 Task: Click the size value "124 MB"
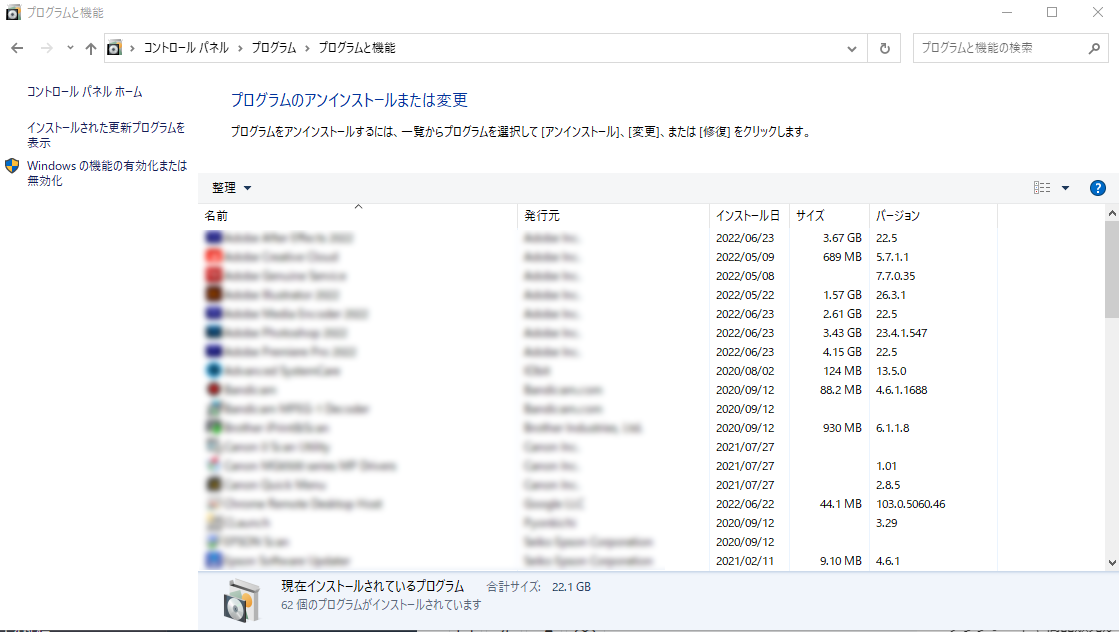pos(842,371)
